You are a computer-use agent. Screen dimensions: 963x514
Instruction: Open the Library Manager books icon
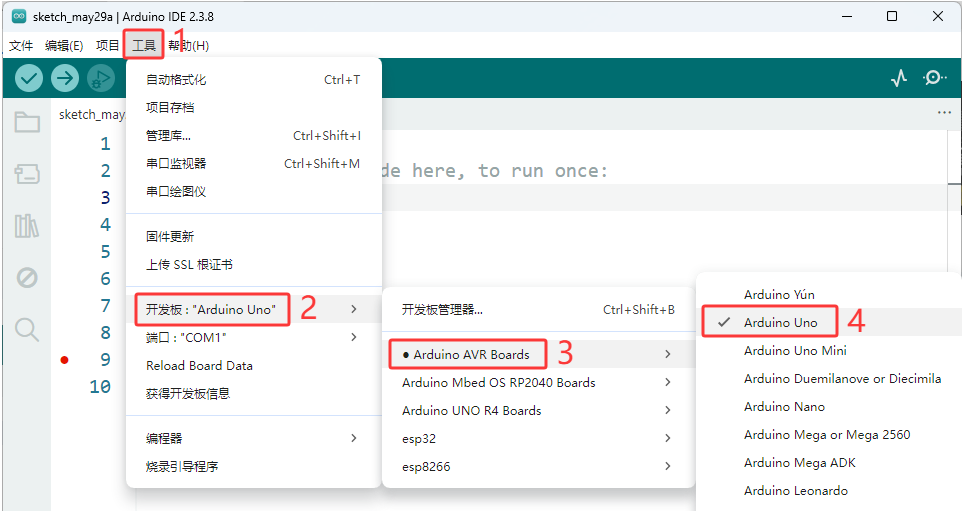27,226
